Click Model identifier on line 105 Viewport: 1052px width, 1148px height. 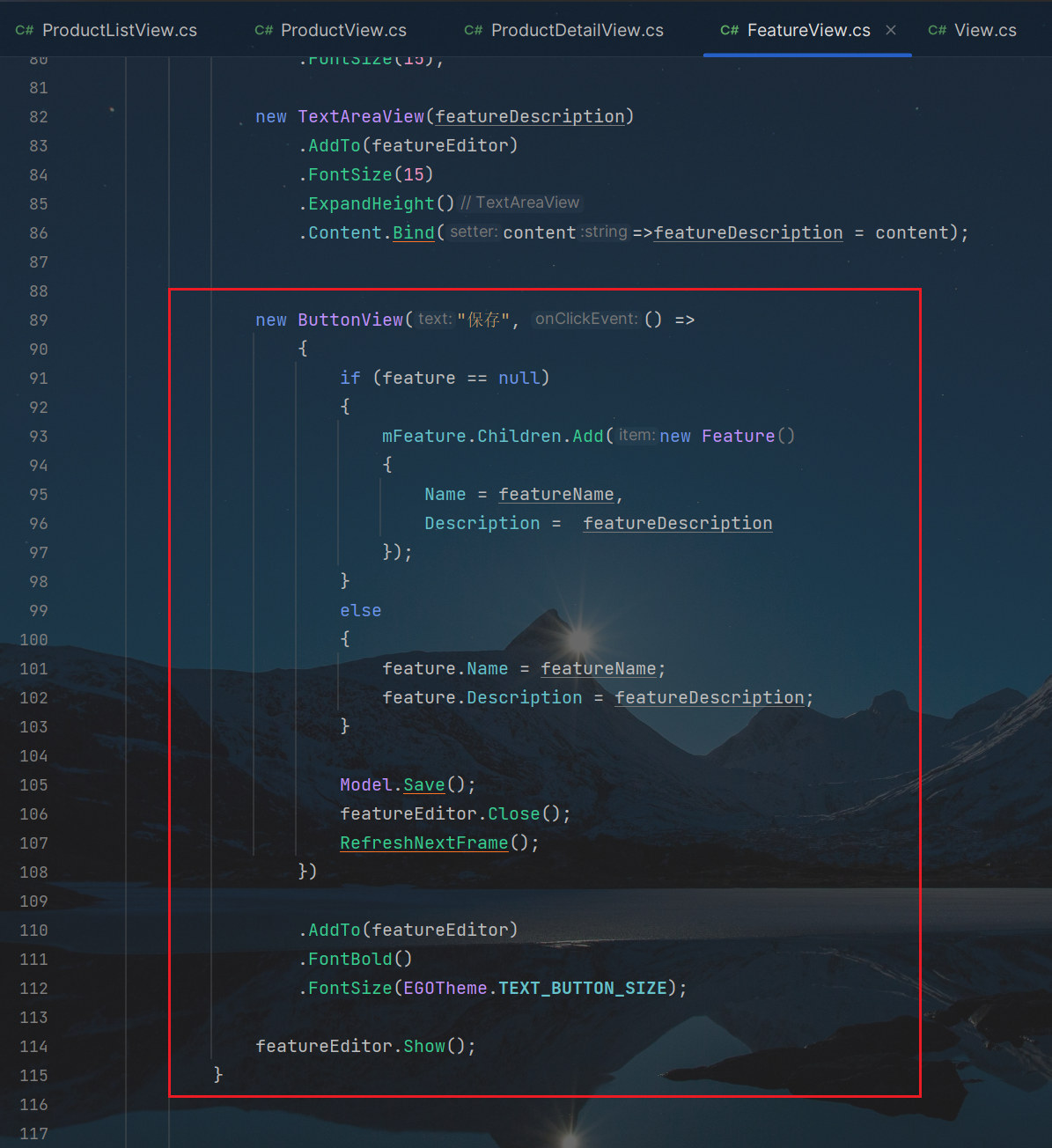(x=366, y=785)
